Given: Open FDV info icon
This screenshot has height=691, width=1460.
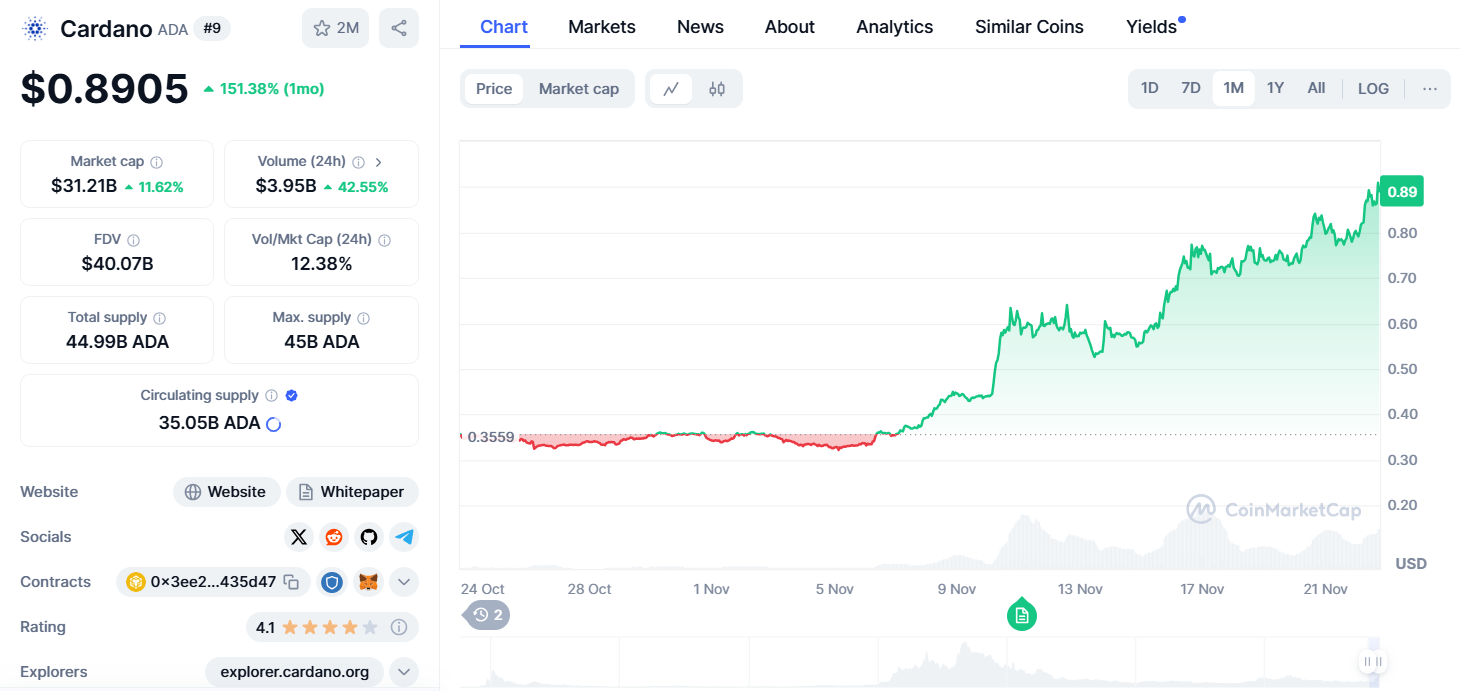Looking at the screenshot, I should [x=133, y=240].
